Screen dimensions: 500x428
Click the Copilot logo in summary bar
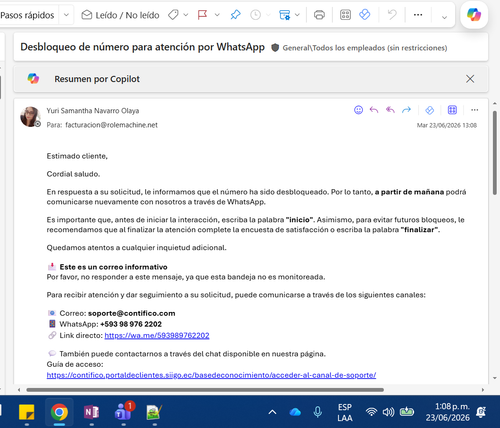pos(33,79)
